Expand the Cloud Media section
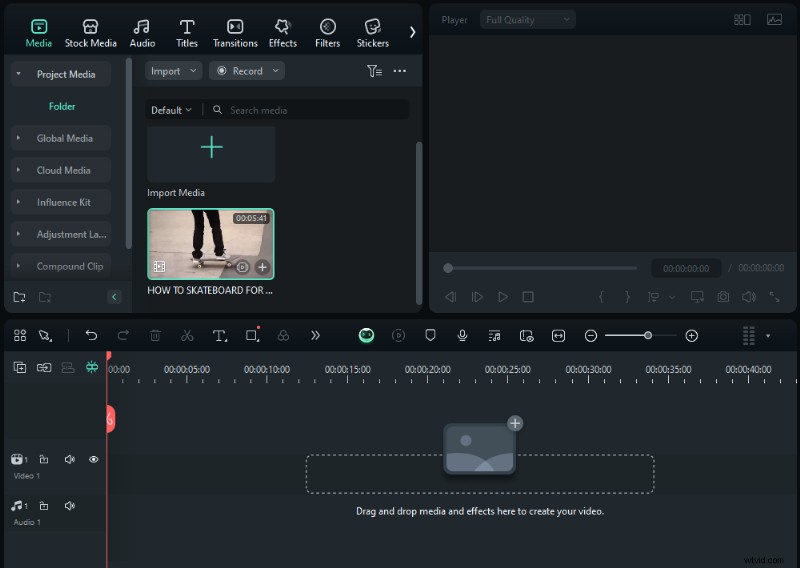 (18, 170)
